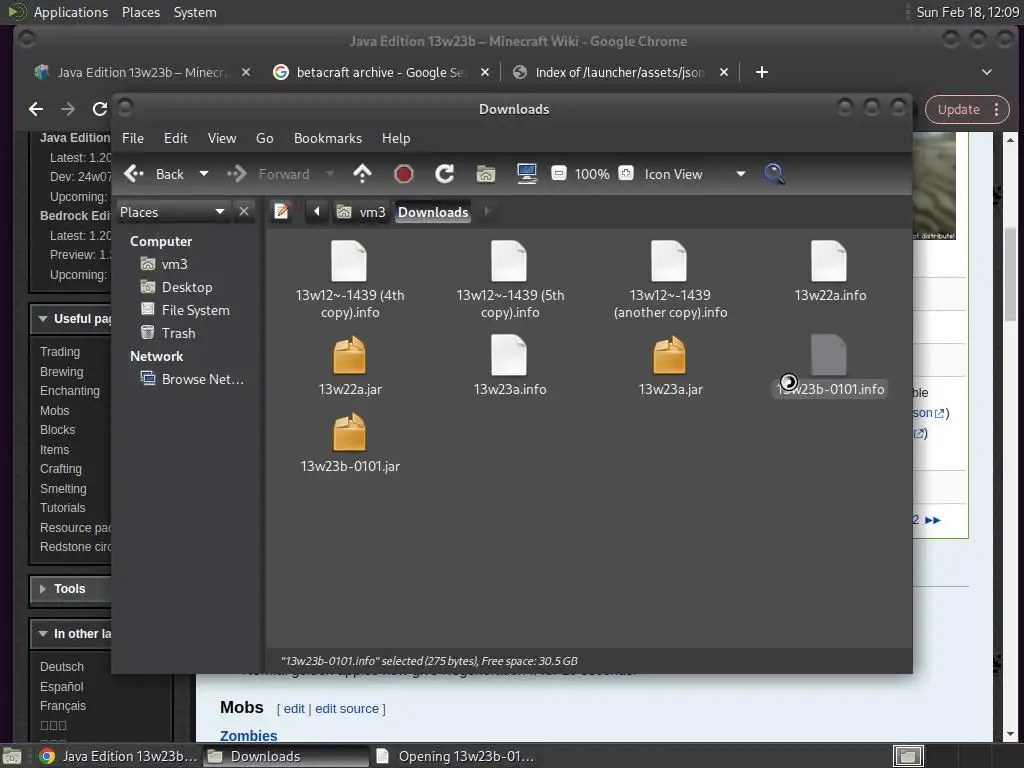1024x768 pixels.
Task: Click Downloads path bar button
Action: coord(433,212)
